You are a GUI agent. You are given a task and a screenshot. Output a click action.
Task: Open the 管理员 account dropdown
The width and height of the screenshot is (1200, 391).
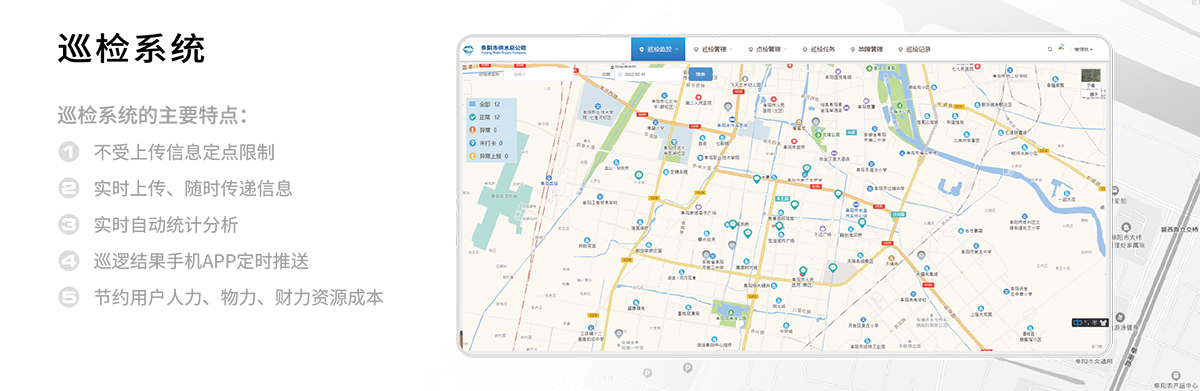[x=1084, y=49]
